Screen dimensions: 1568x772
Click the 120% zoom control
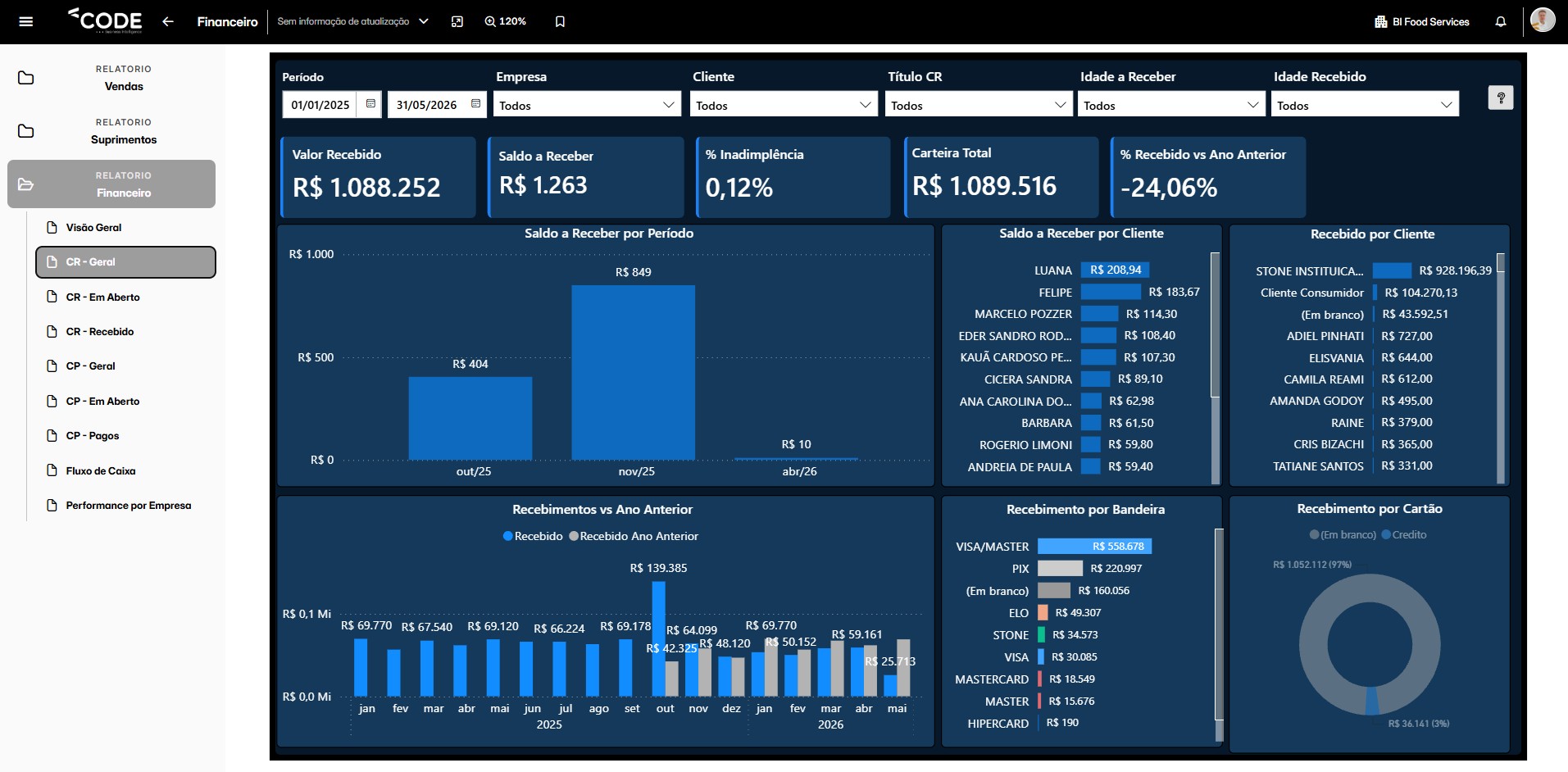[505, 21]
